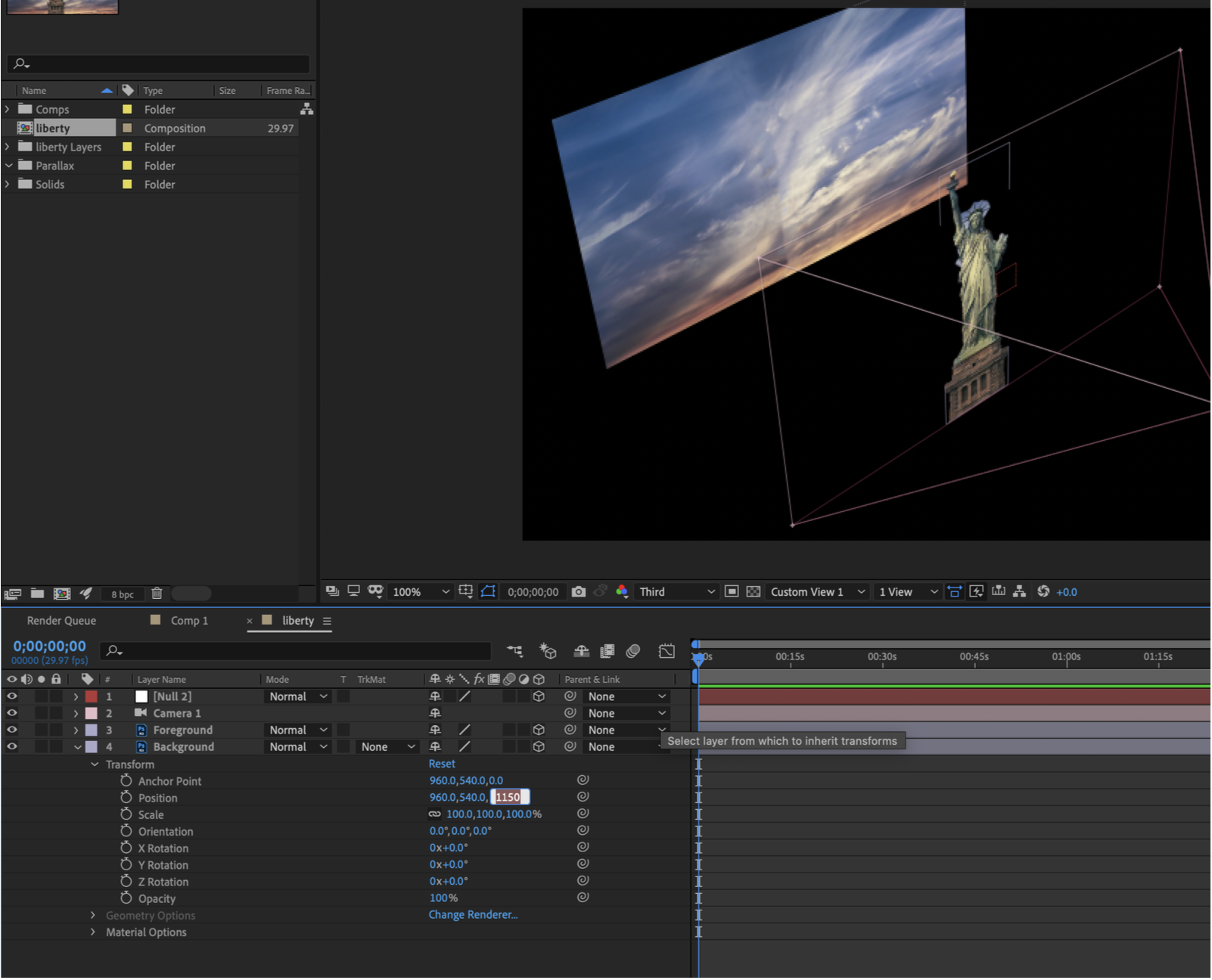This screenshot has height=980, width=1212.
Task: Toggle Draft 3D in the timeline
Action: [x=548, y=651]
